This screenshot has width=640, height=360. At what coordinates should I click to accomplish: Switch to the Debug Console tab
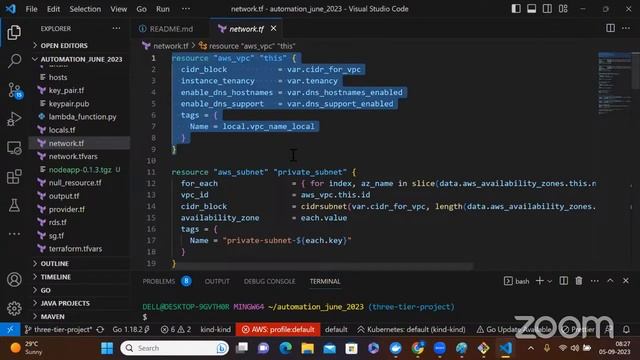[x=269, y=281]
